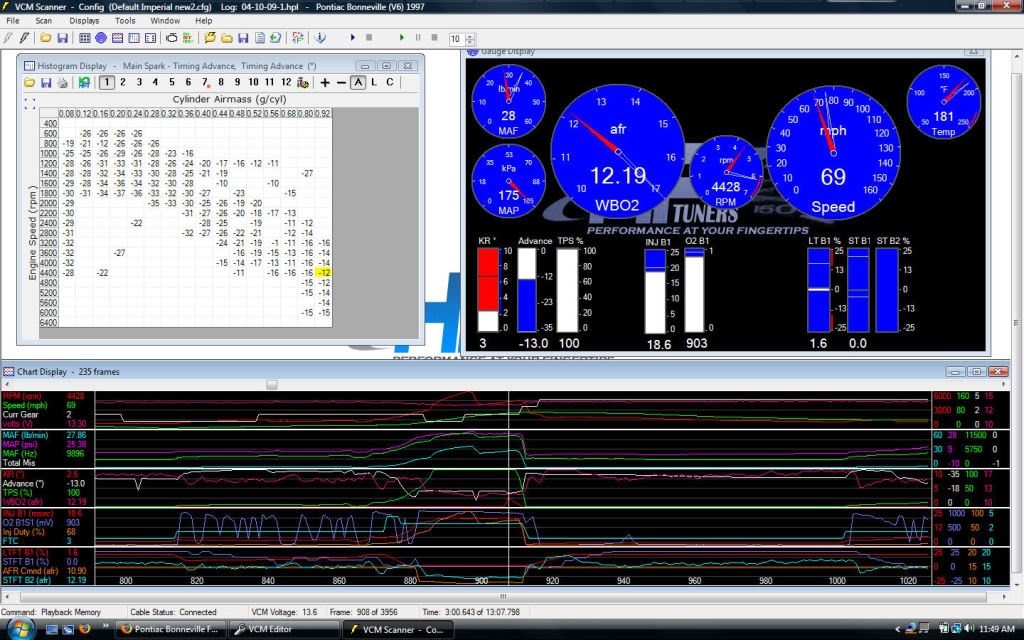Screen dimensions: 1024x640
Task: Open config file with main toolbar folder icon
Action: 46,39
